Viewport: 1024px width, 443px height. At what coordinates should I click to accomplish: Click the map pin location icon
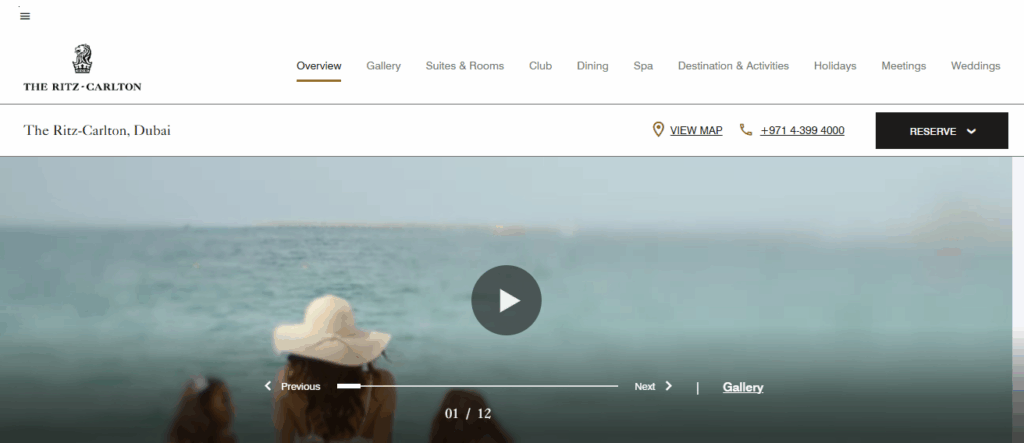pyautogui.click(x=658, y=129)
